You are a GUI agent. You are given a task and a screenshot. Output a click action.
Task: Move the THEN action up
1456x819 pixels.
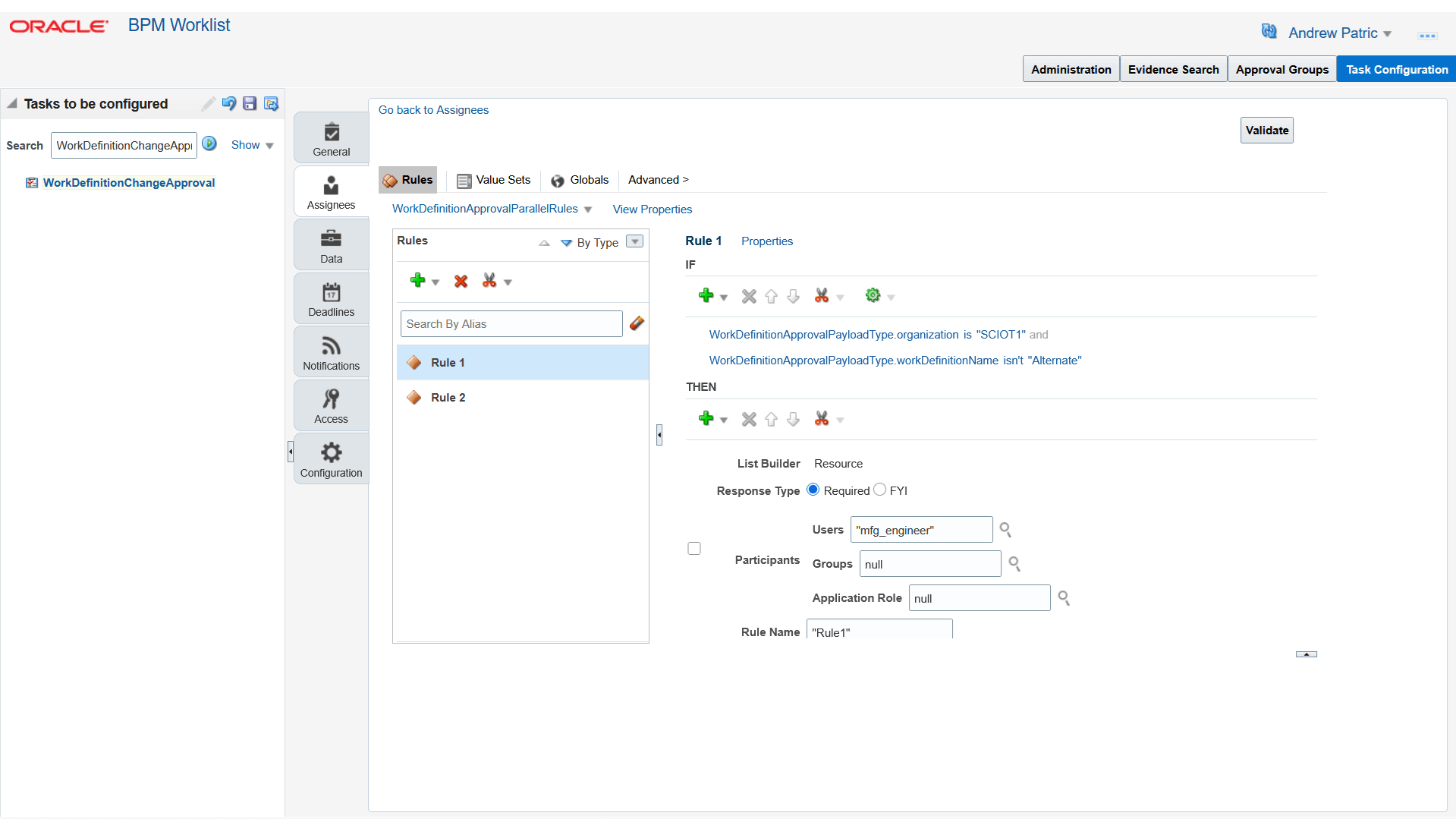click(771, 419)
